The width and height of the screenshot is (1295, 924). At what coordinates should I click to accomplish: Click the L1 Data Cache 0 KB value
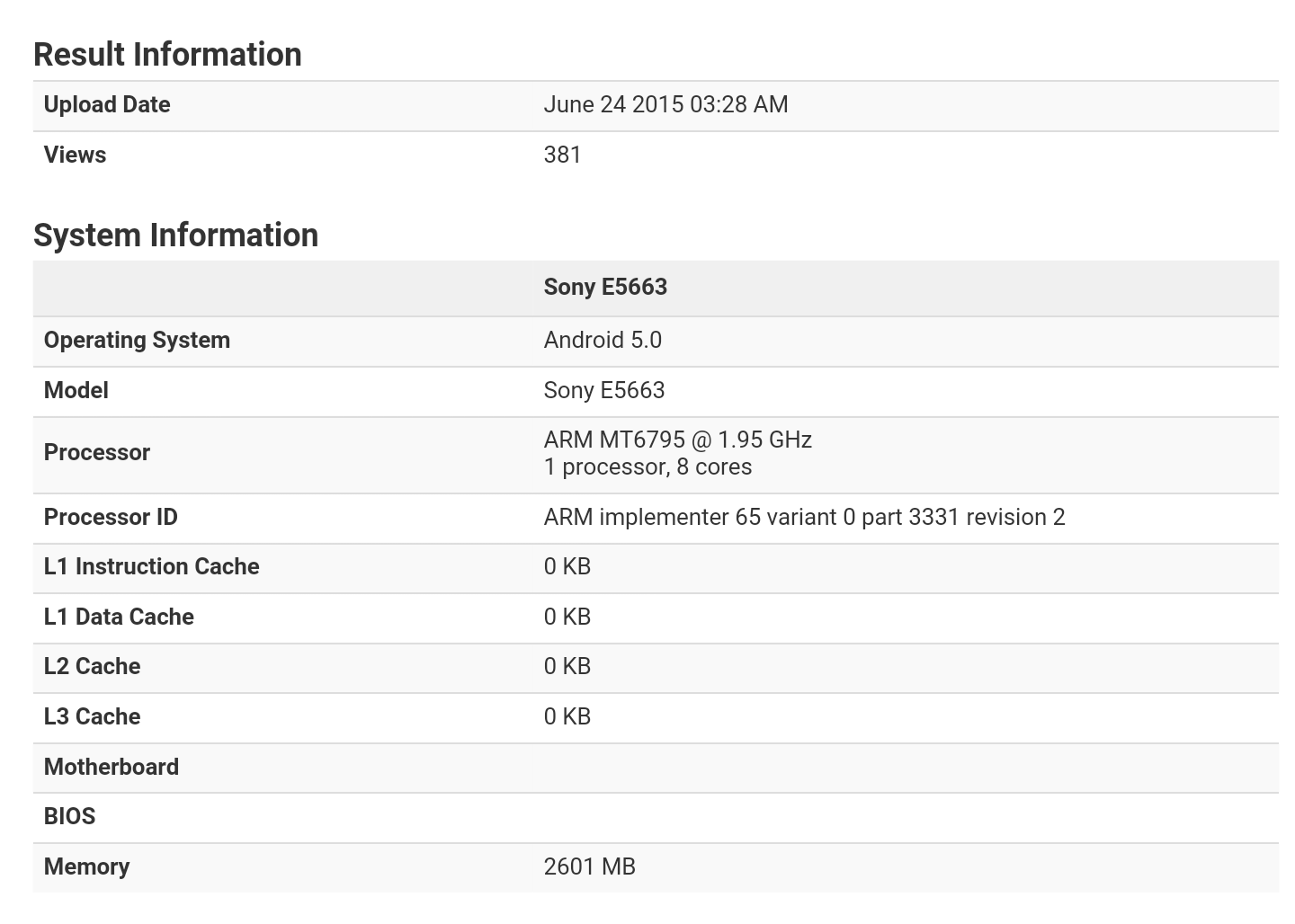(x=567, y=617)
